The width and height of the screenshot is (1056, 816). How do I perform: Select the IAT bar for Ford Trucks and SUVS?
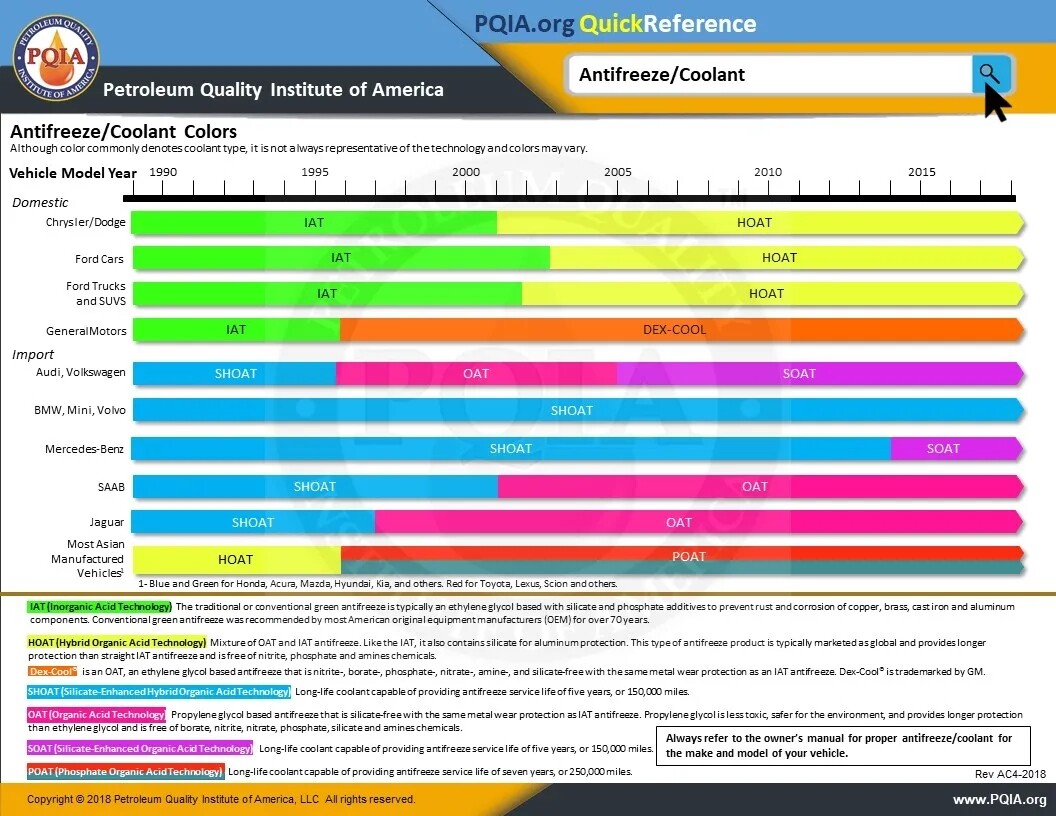[x=327, y=294]
